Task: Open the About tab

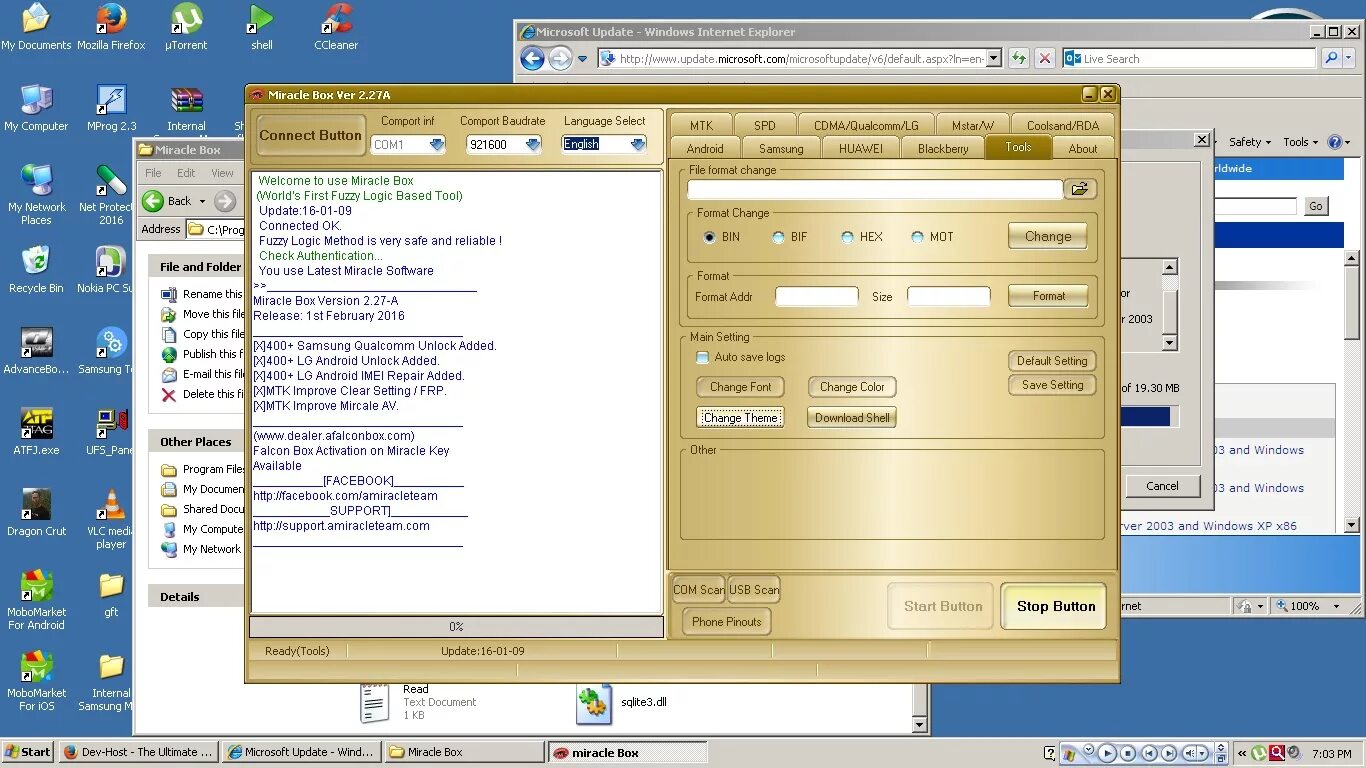Action: click(x=1083, y=149)
